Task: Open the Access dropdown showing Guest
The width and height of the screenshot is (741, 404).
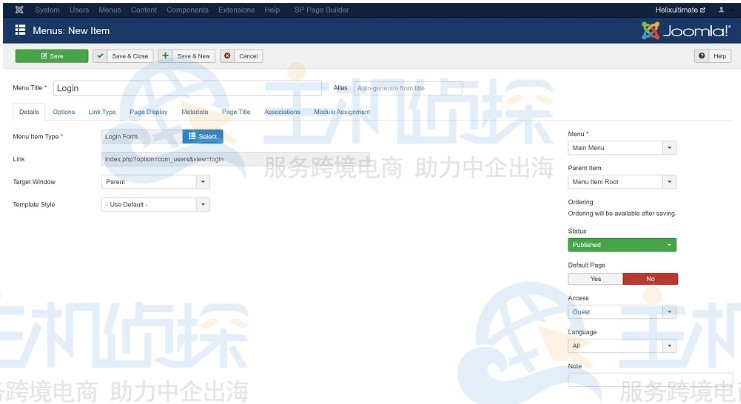Action: click(622, 312)
